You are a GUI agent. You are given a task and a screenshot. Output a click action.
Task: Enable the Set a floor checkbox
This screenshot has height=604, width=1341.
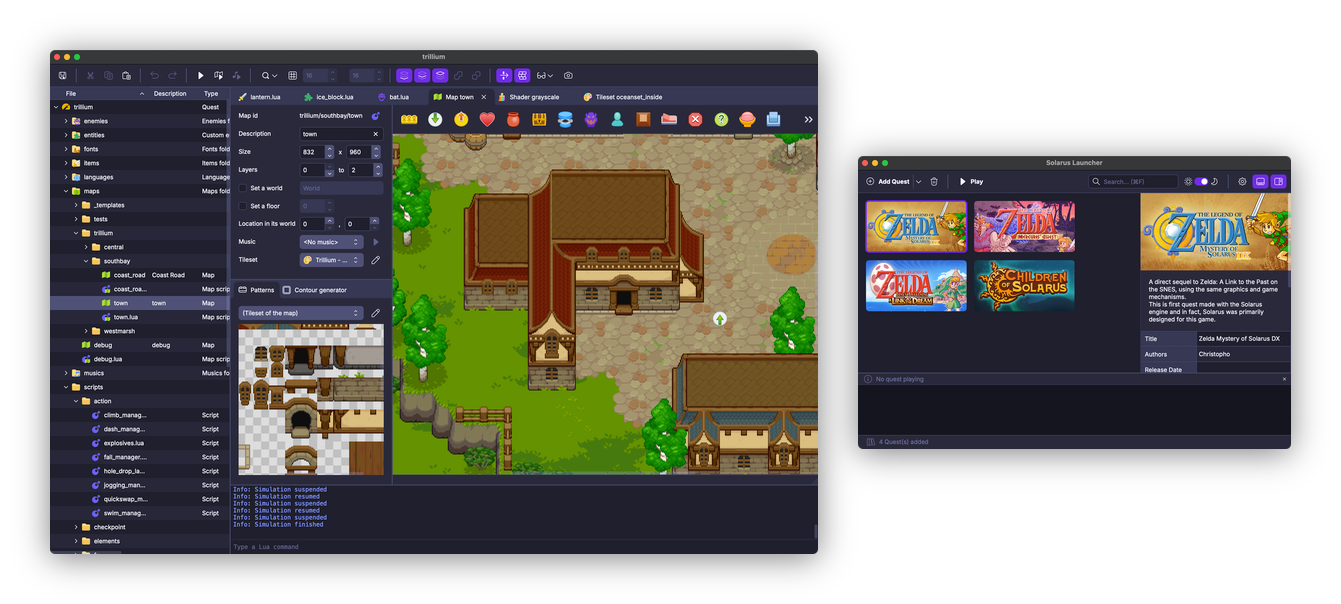240,205
